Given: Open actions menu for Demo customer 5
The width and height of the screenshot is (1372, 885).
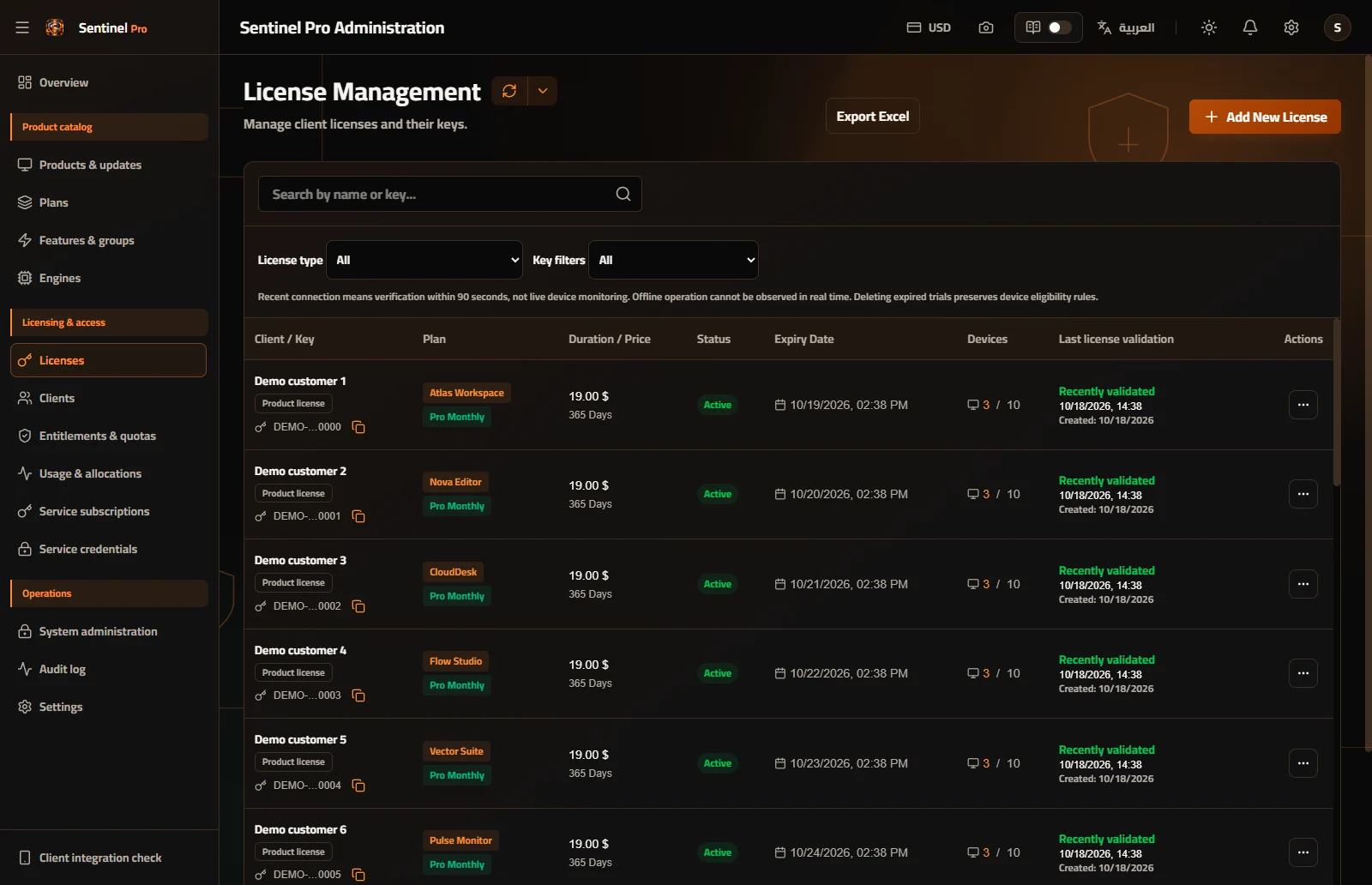Looking at the screenshot, I should pyautogui.click(x=1303, y=763).
